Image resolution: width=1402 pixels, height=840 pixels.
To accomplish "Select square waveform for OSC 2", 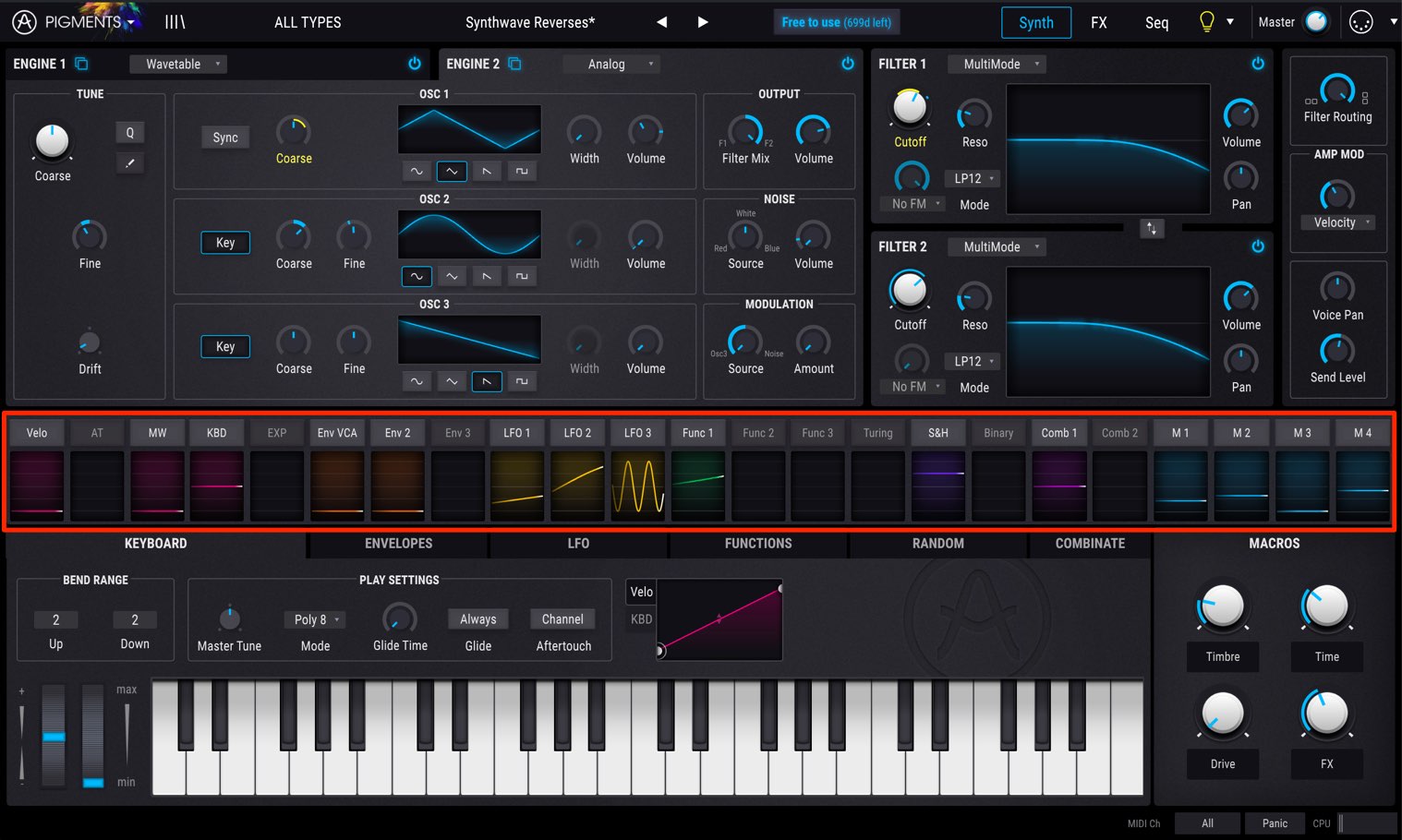I will click(x=522, y=276).
